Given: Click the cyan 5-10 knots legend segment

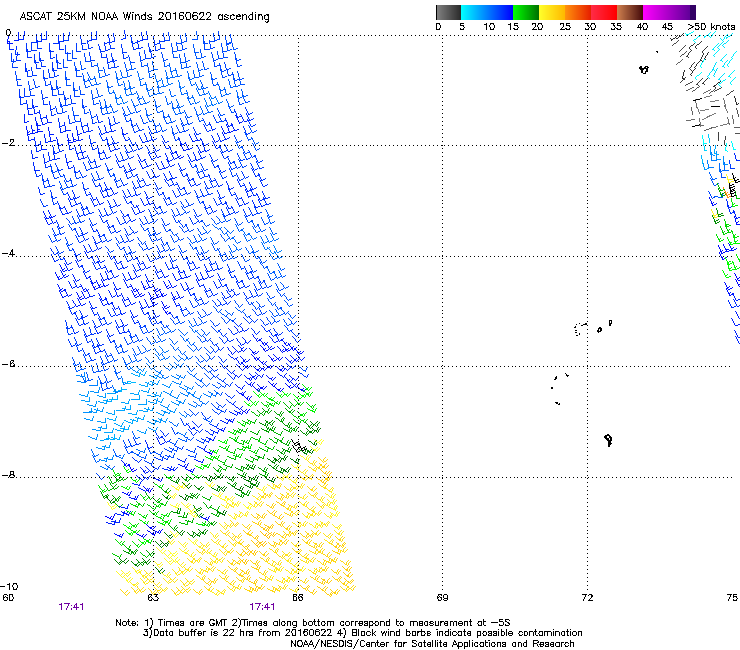Looking at the screenshot, I should pos(474,12).
